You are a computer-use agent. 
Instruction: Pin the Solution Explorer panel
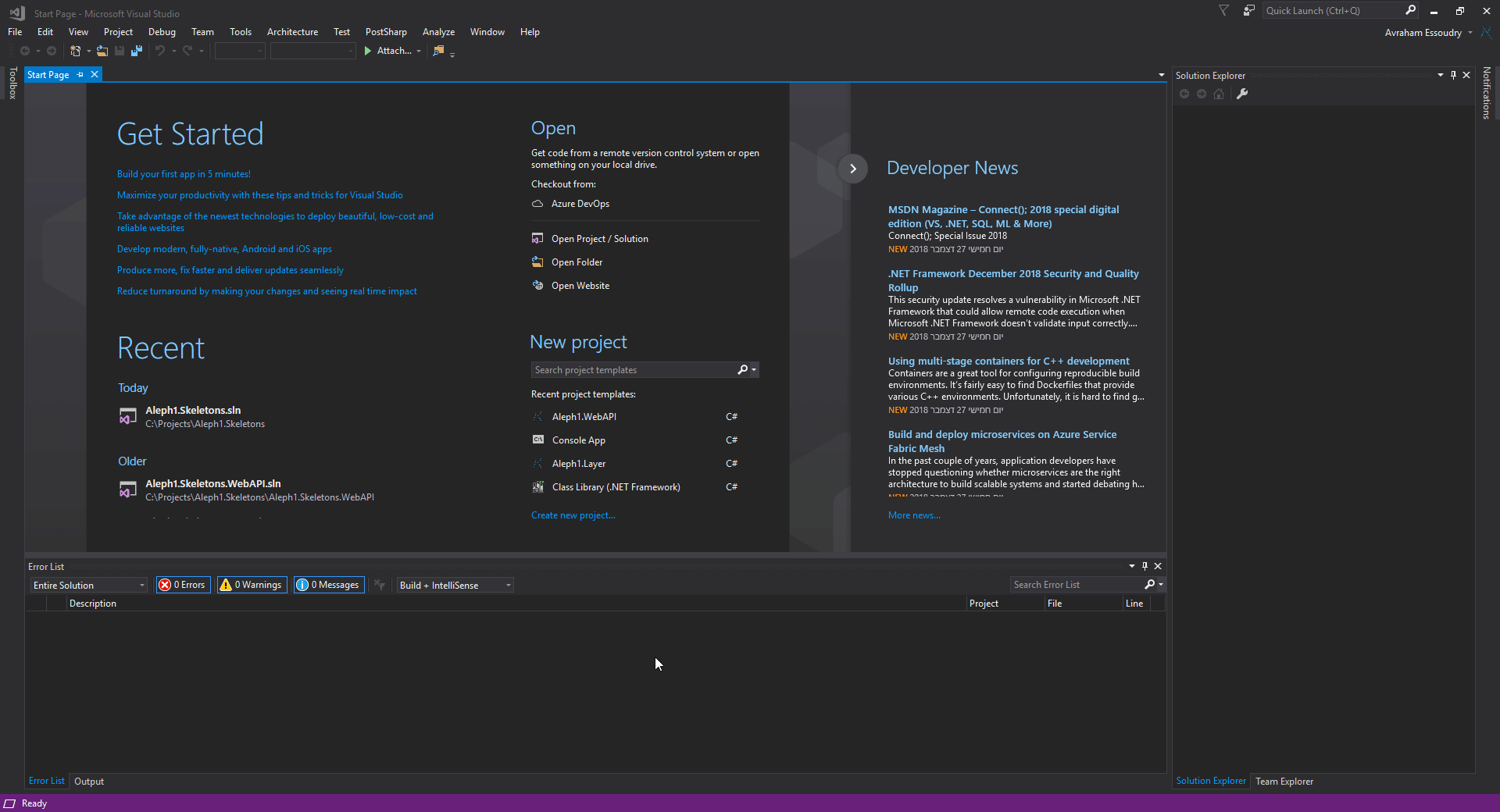1453,75
